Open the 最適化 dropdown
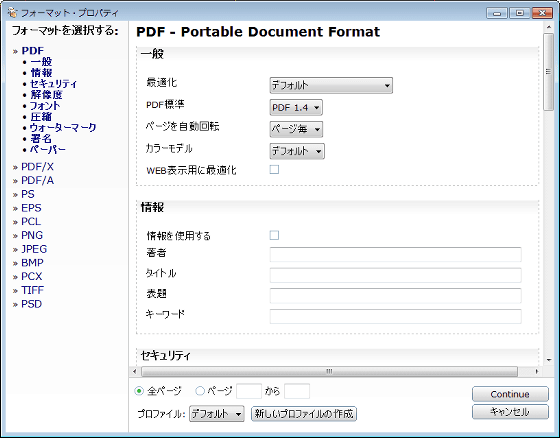 [x=331, y=85]
